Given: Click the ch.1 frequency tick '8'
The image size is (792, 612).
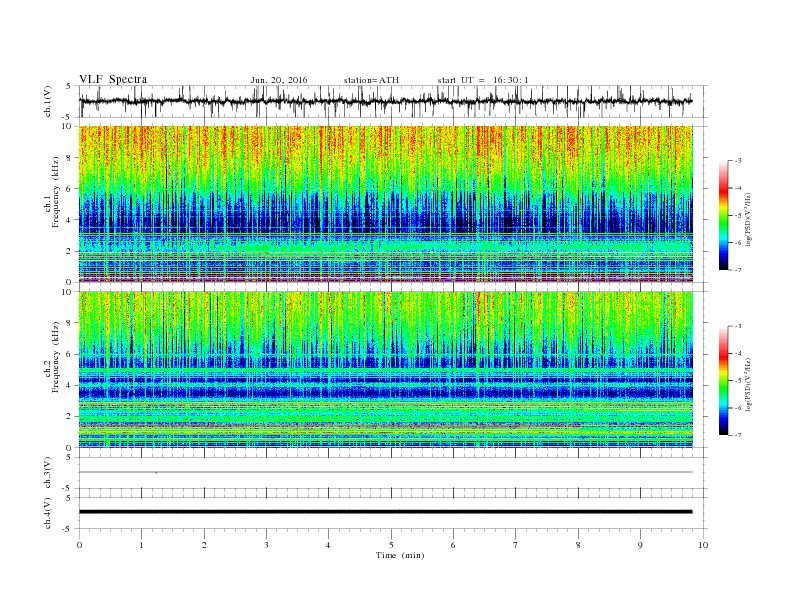Looking at the screenshot, I should pyautogui.click(x=69, y=158).
